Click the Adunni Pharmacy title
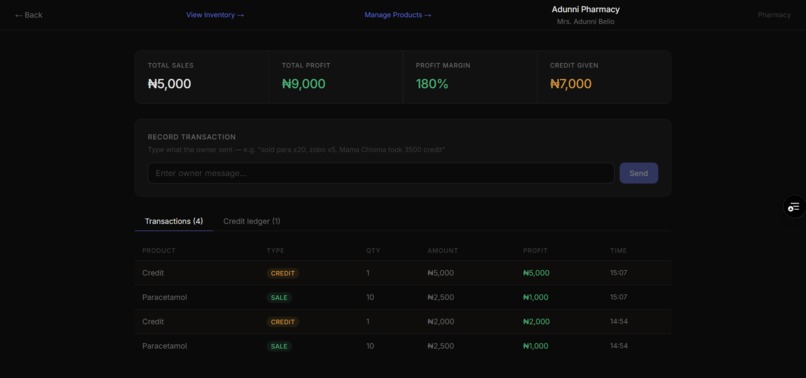806x378 pixels. click(585, 9)
